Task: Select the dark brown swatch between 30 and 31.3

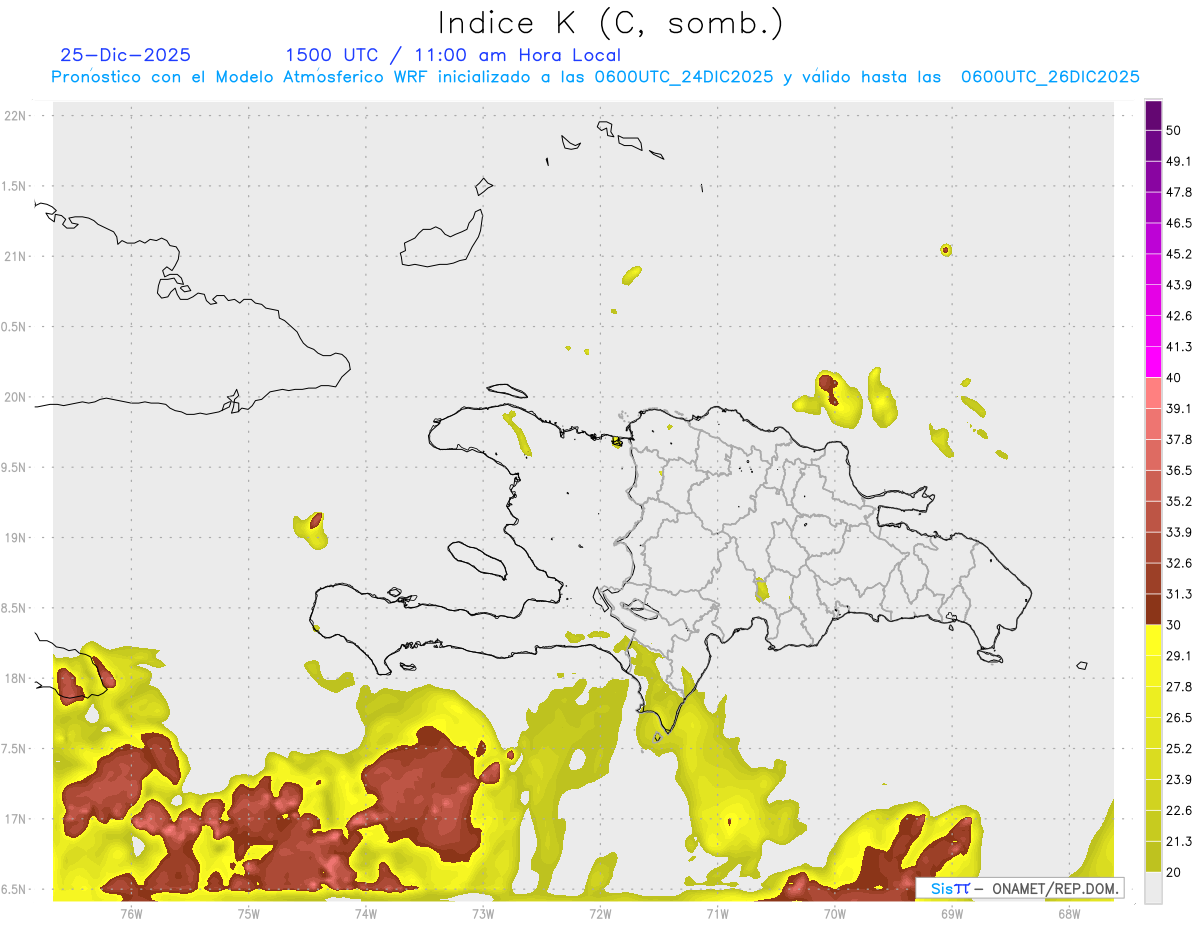Action: [1153, 610]
